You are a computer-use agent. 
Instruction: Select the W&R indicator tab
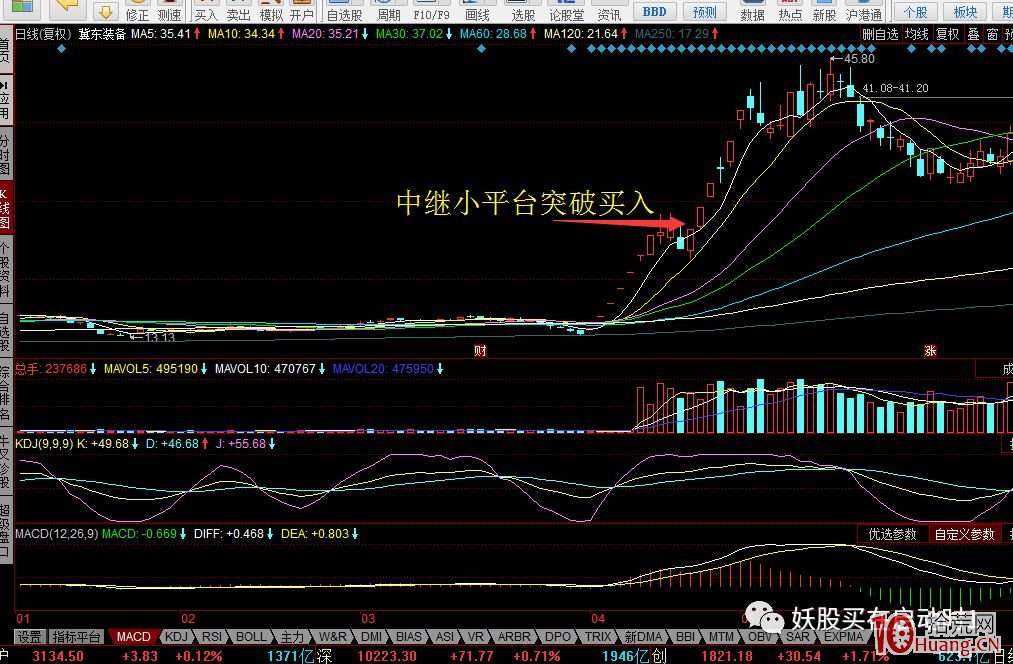[x=332, y=637]
